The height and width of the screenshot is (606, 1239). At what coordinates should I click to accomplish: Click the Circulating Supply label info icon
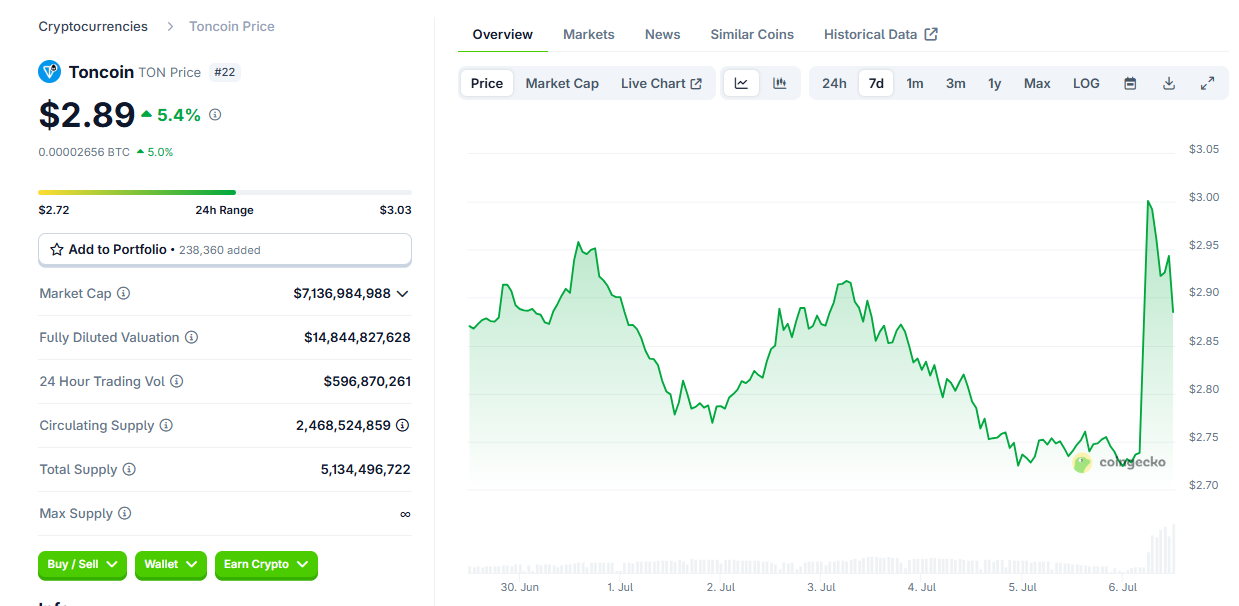click(166, 426)
